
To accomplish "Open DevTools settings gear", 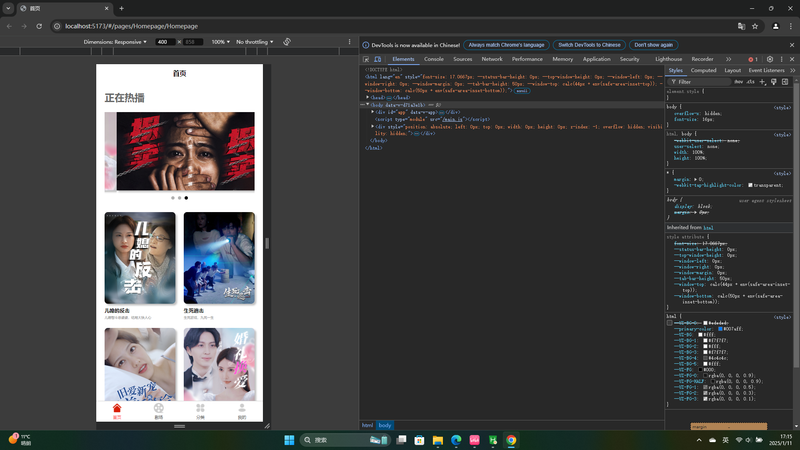I will [770, 59].
